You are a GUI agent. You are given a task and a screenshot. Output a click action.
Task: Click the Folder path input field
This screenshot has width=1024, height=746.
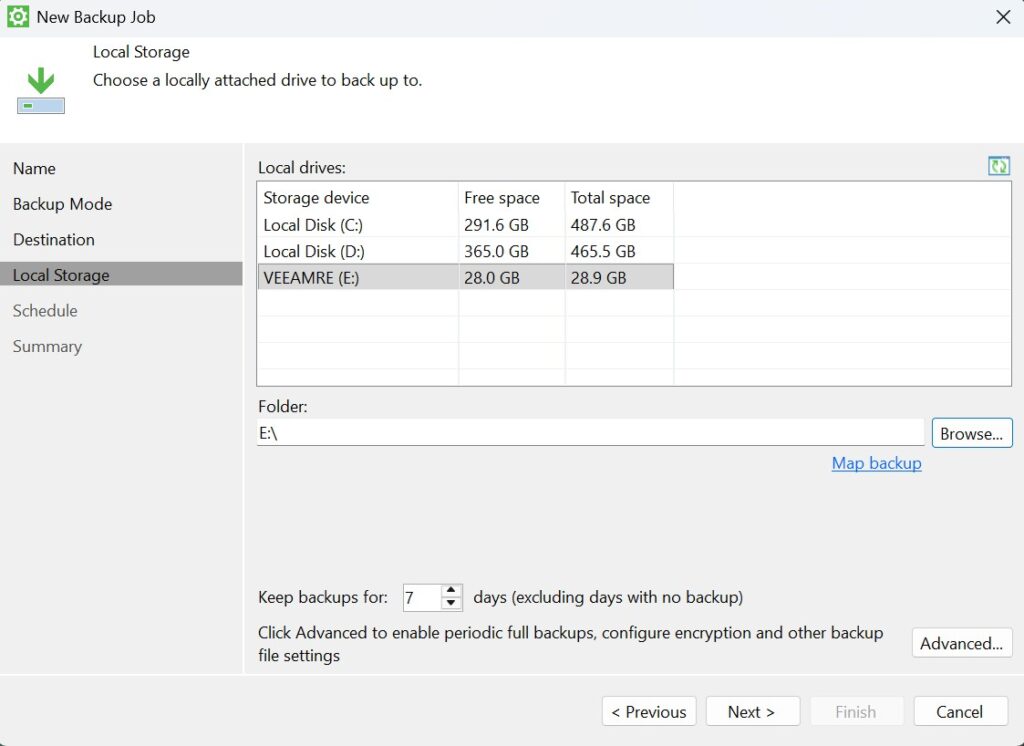pos(590,433)
